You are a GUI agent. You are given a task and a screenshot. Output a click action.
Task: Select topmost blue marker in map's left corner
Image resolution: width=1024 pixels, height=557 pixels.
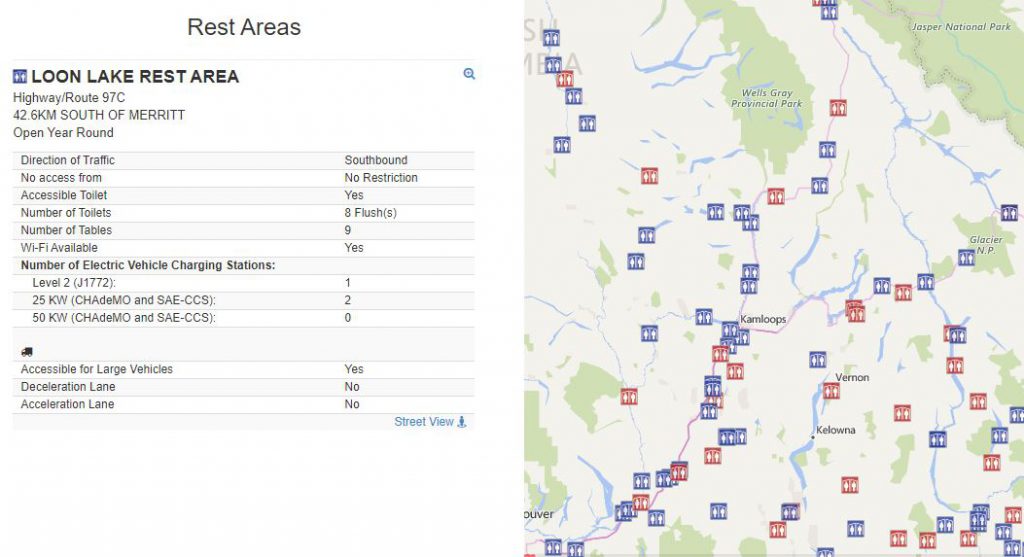click(x=551, y=38)
